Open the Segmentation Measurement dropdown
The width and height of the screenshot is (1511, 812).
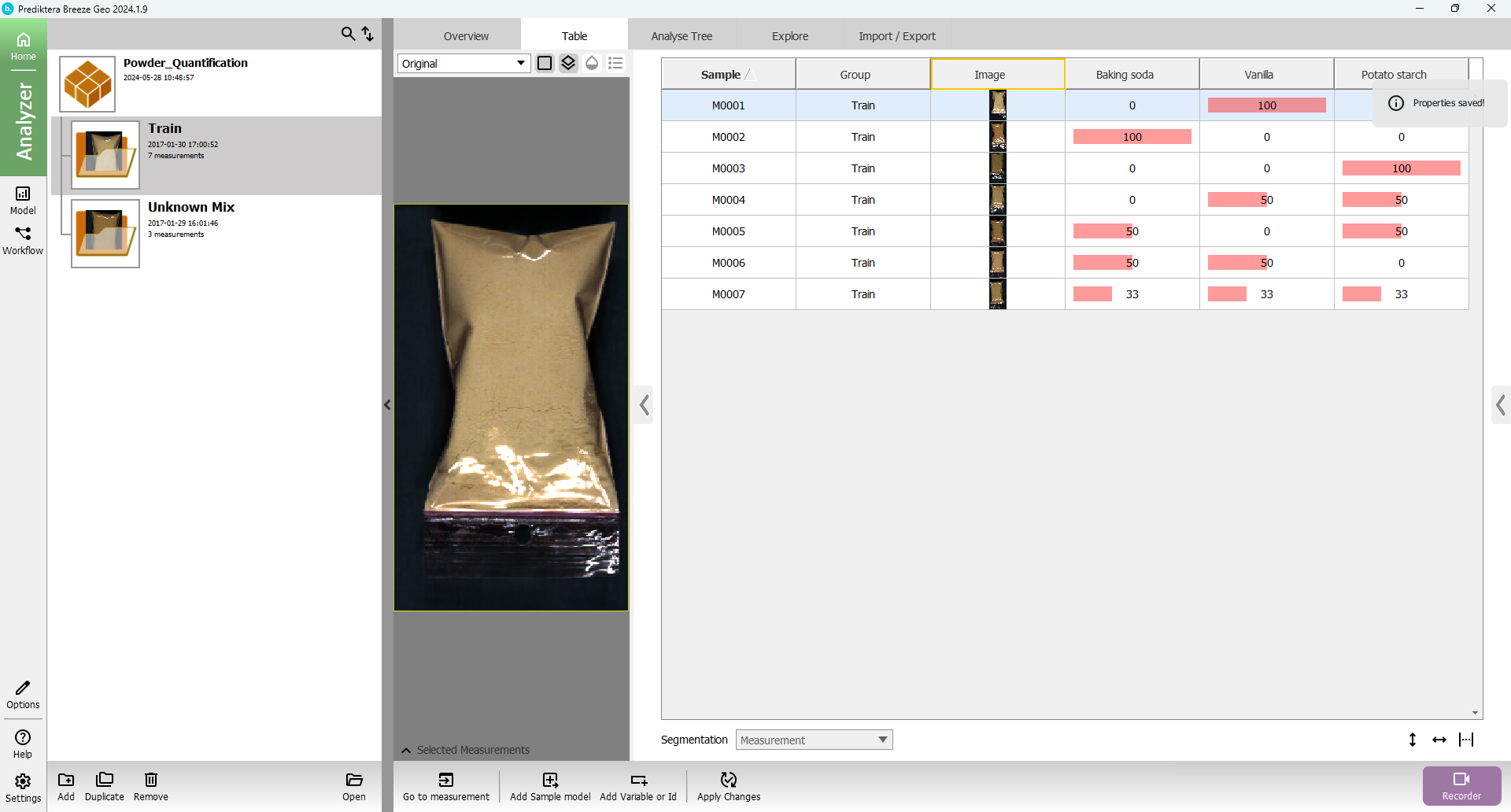click(814, 740)
